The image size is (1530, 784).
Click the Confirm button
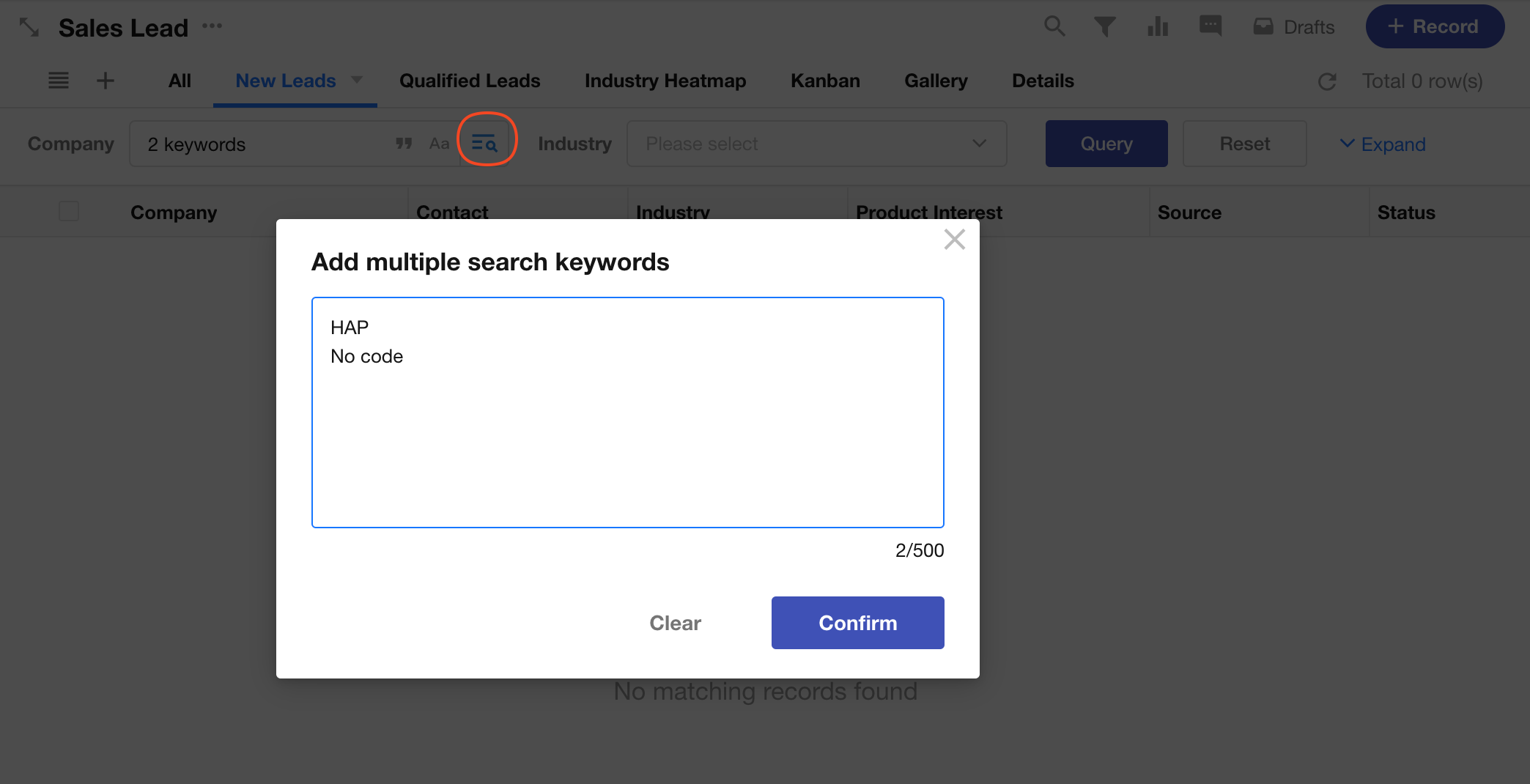pyautogui.click(x=857, y=623)
